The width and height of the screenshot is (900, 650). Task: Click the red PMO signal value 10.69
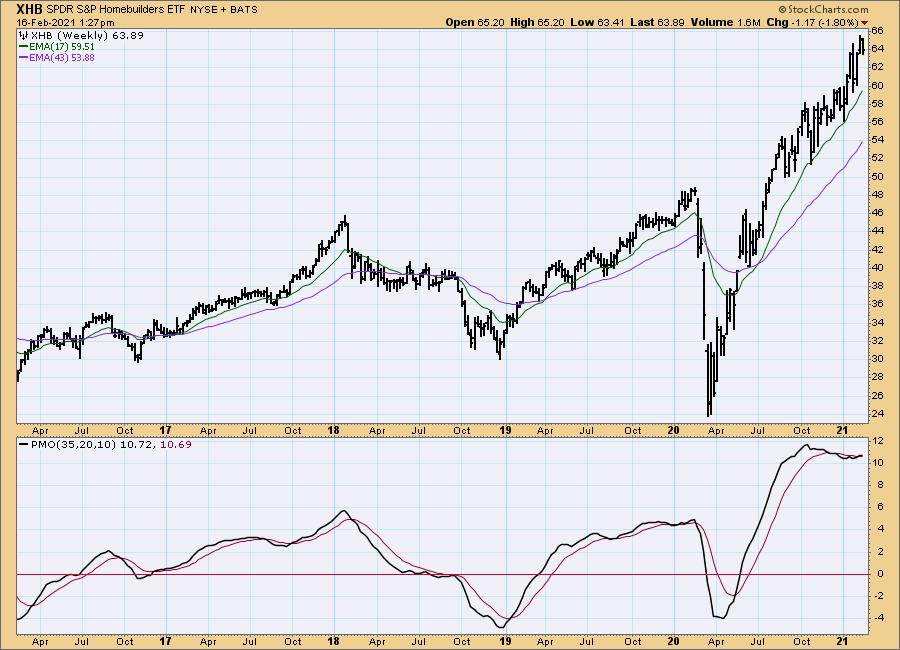(176, 444)
